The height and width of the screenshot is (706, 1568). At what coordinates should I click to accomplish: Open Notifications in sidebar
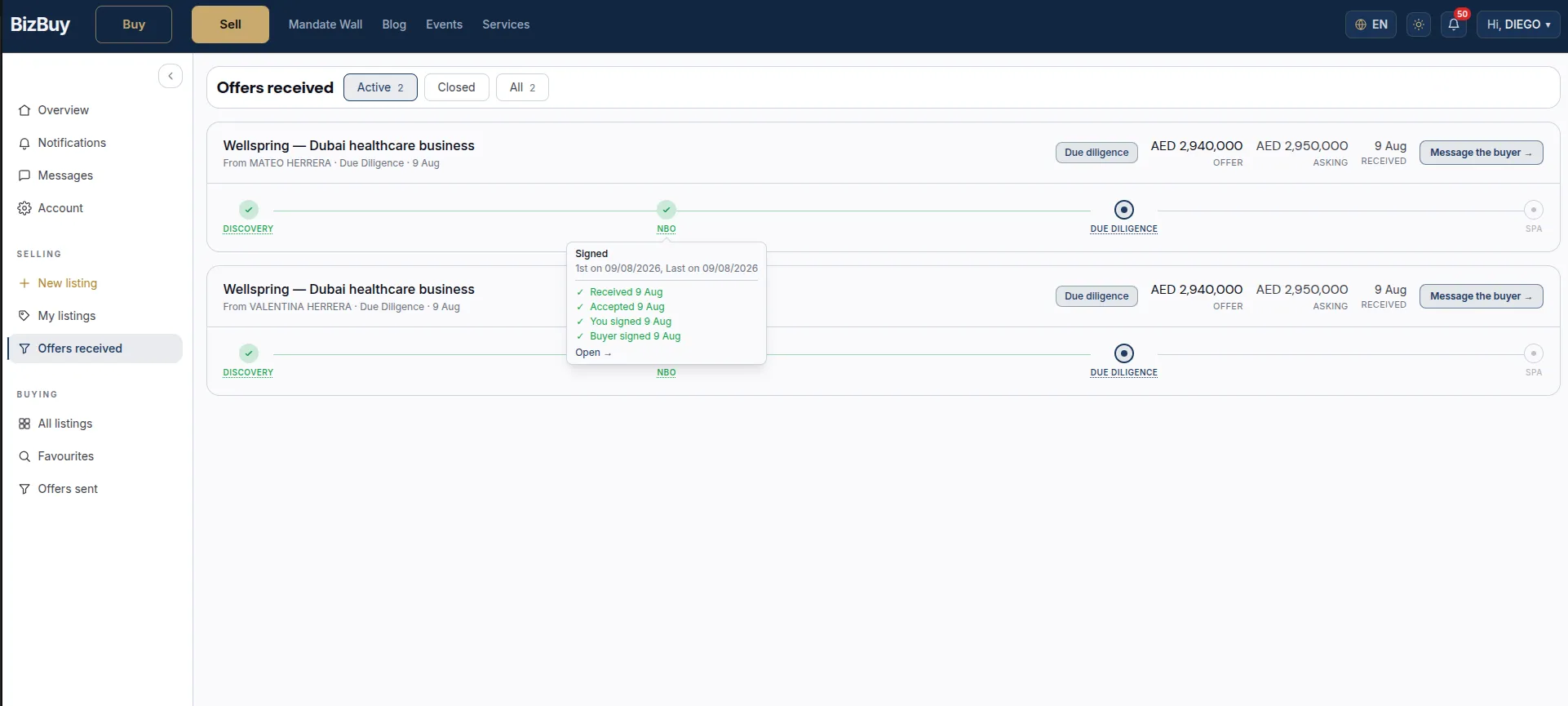pyautogui.click(x=95, y=143)
